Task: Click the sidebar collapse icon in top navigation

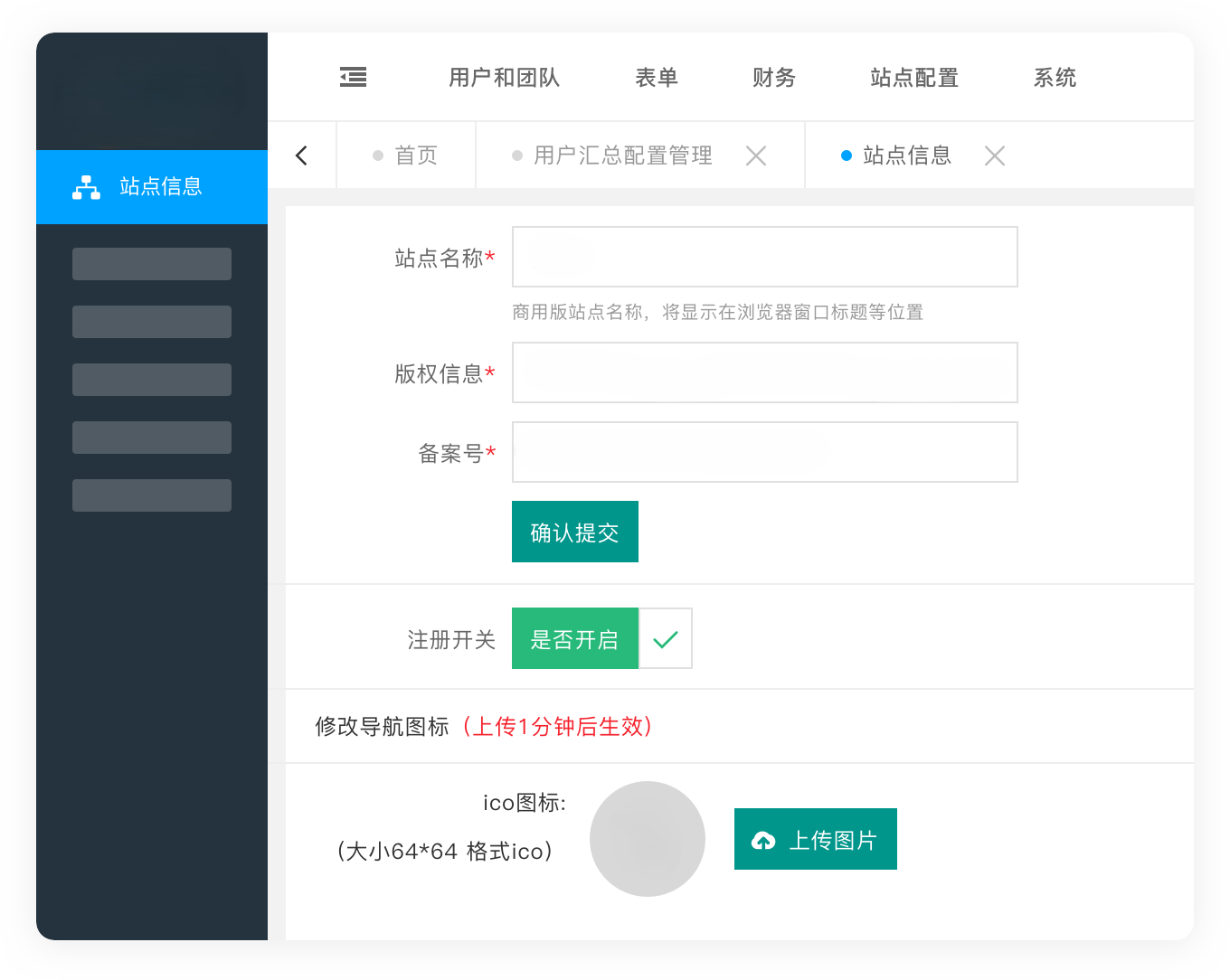Action: click(353, 78)
